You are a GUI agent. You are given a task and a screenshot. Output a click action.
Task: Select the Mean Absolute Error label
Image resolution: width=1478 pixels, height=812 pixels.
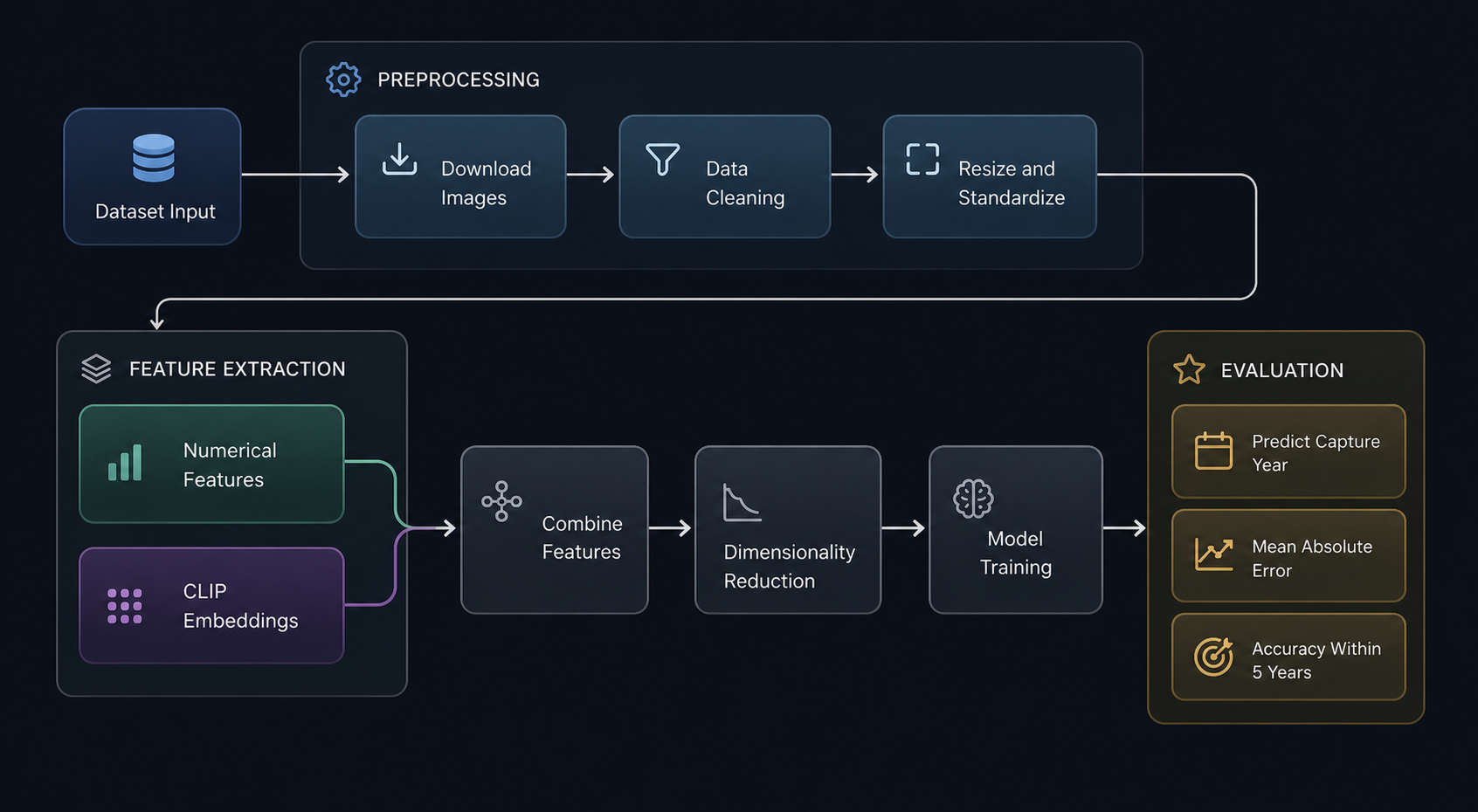[1312, 558]
